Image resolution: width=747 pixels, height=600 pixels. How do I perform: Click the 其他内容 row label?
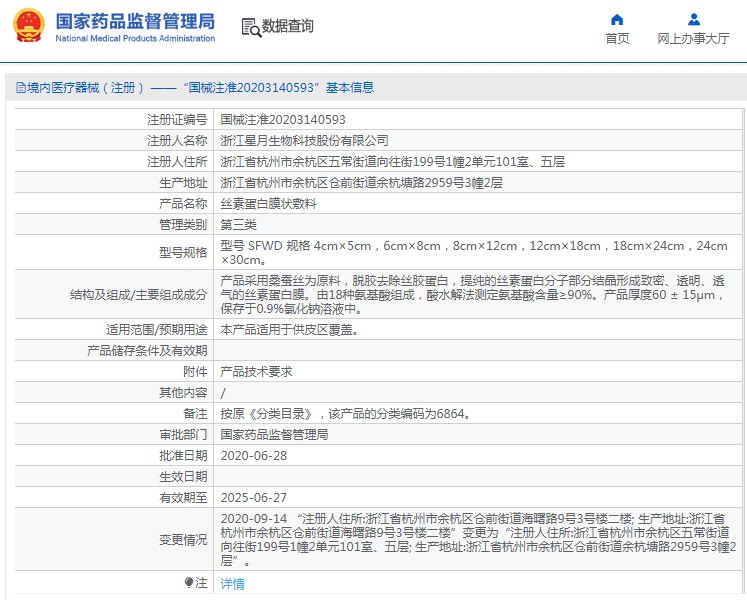183,393
